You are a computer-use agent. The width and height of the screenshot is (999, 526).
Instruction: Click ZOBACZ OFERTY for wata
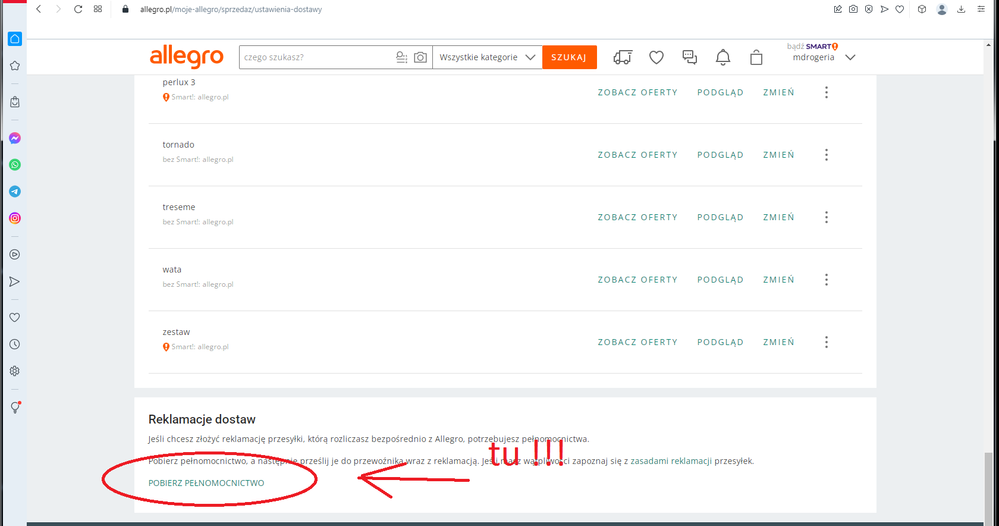638,280
